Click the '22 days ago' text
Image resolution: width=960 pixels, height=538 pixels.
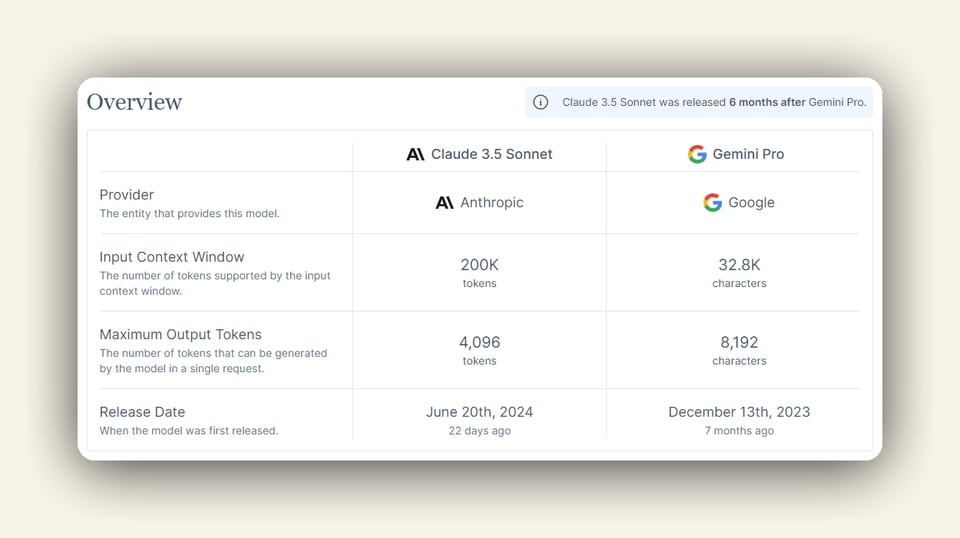479,431
